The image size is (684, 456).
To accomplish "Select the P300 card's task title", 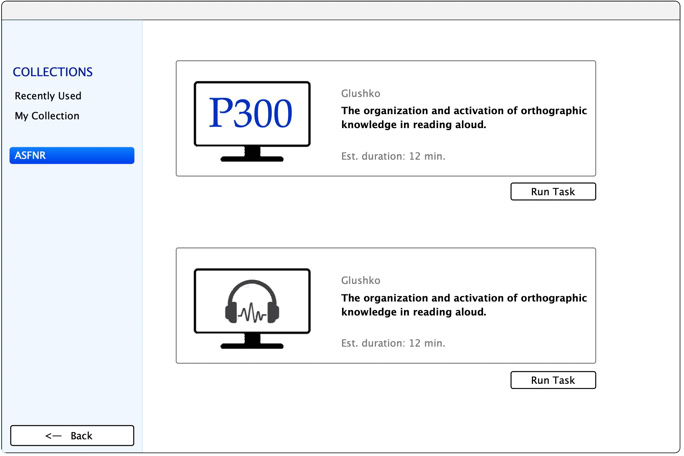I will click(x=464, y=118).
